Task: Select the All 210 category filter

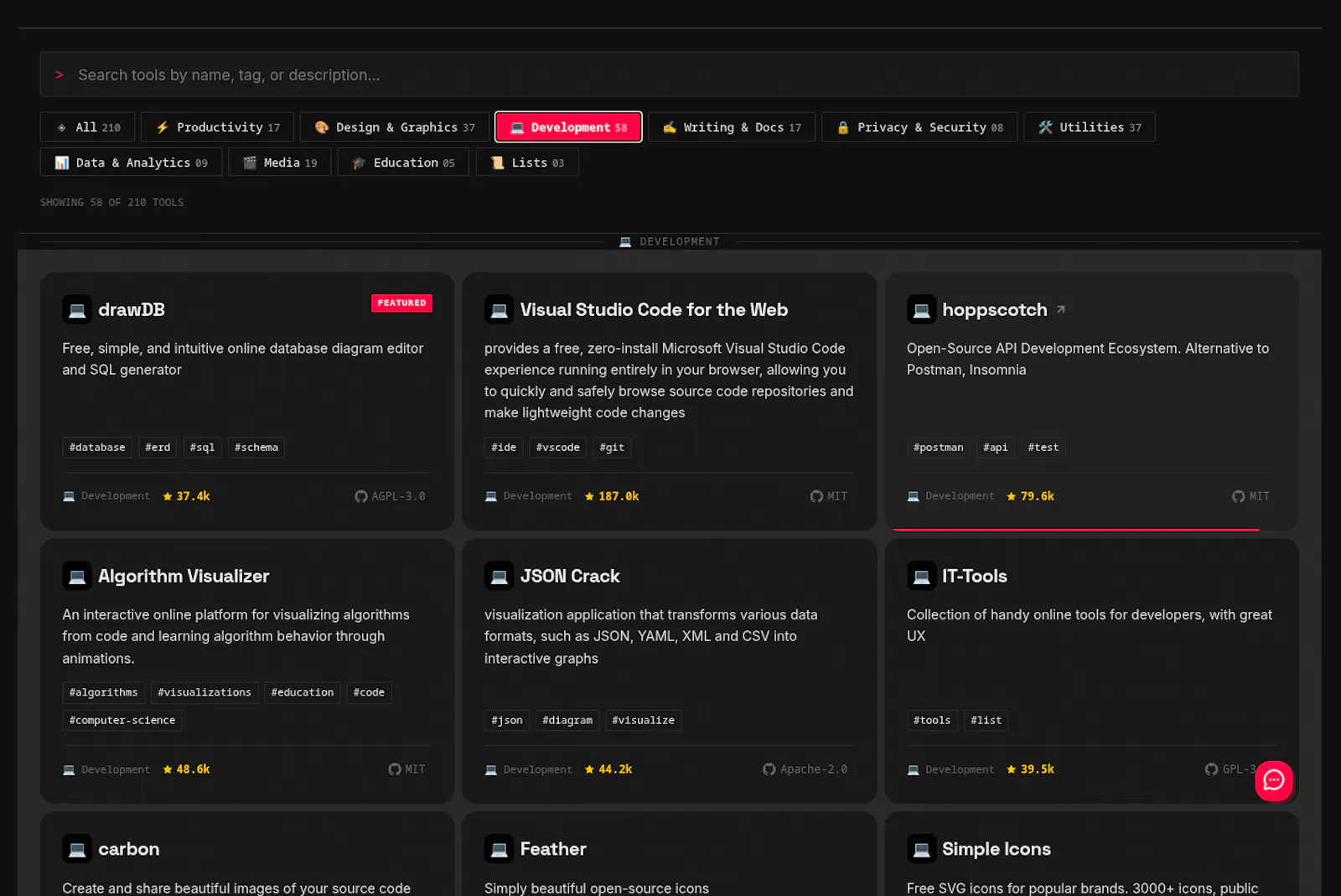Action: [88, 127]
